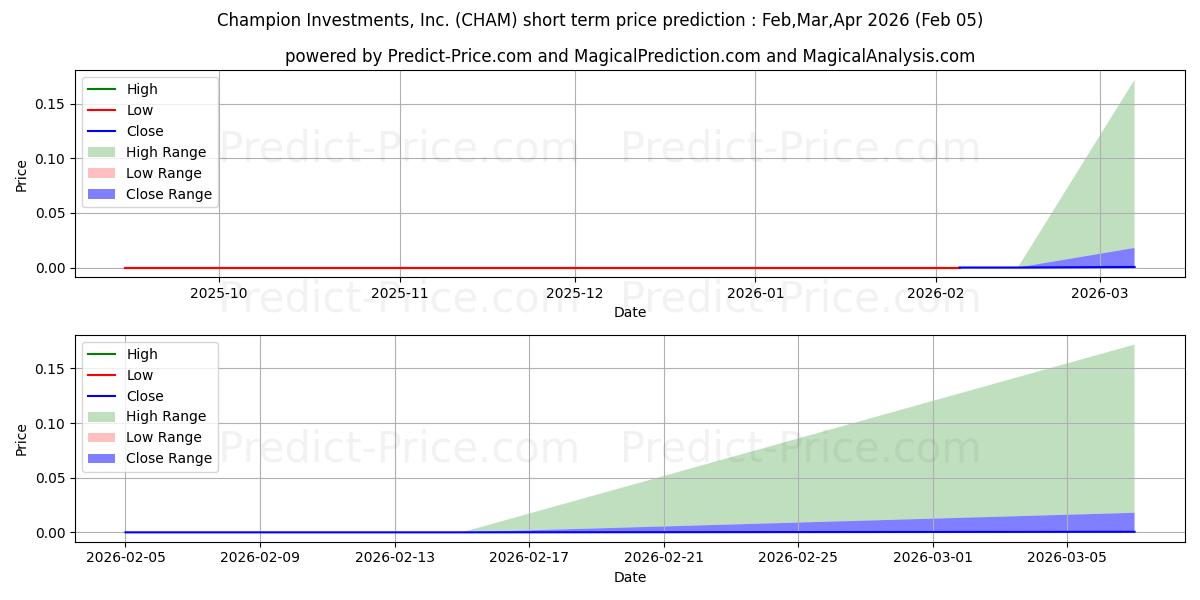
Task: Click the 'Low' text label in top legend
Action: 139,110
